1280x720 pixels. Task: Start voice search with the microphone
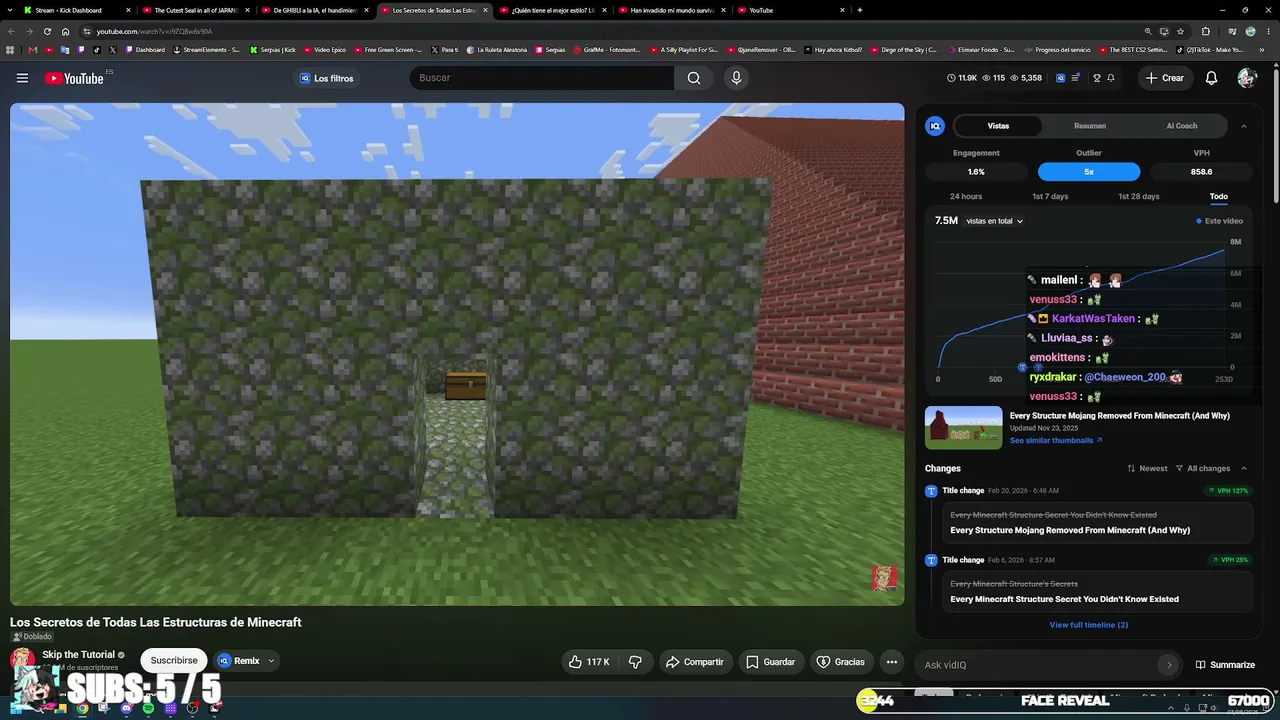pyautogui.click(x=736, y=78)
